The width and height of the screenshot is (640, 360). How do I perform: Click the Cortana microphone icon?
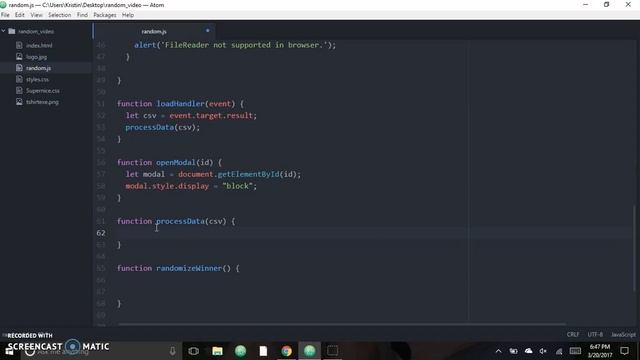[173, 351]
